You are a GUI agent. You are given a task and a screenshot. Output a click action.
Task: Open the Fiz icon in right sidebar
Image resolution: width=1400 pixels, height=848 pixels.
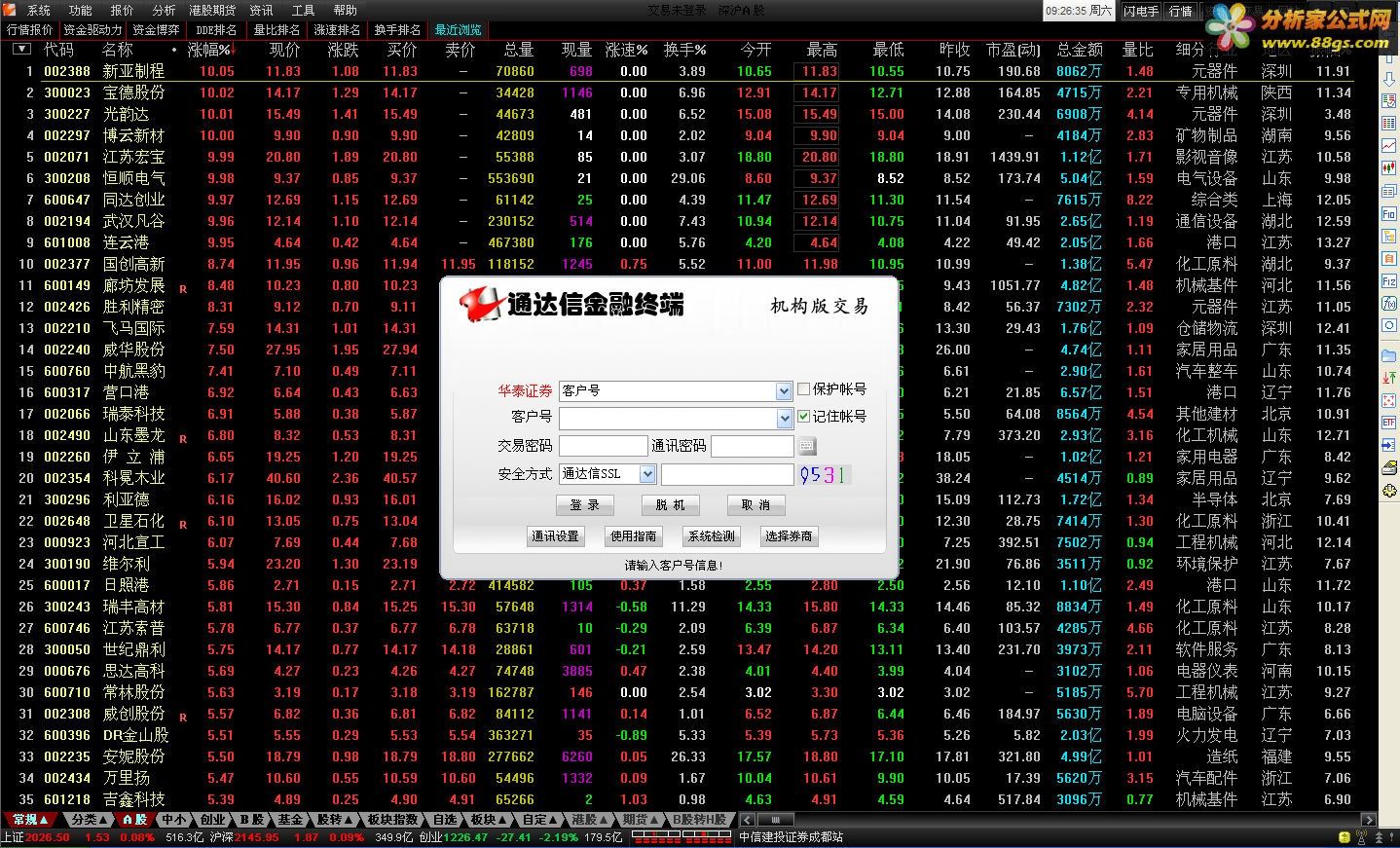1389,281
